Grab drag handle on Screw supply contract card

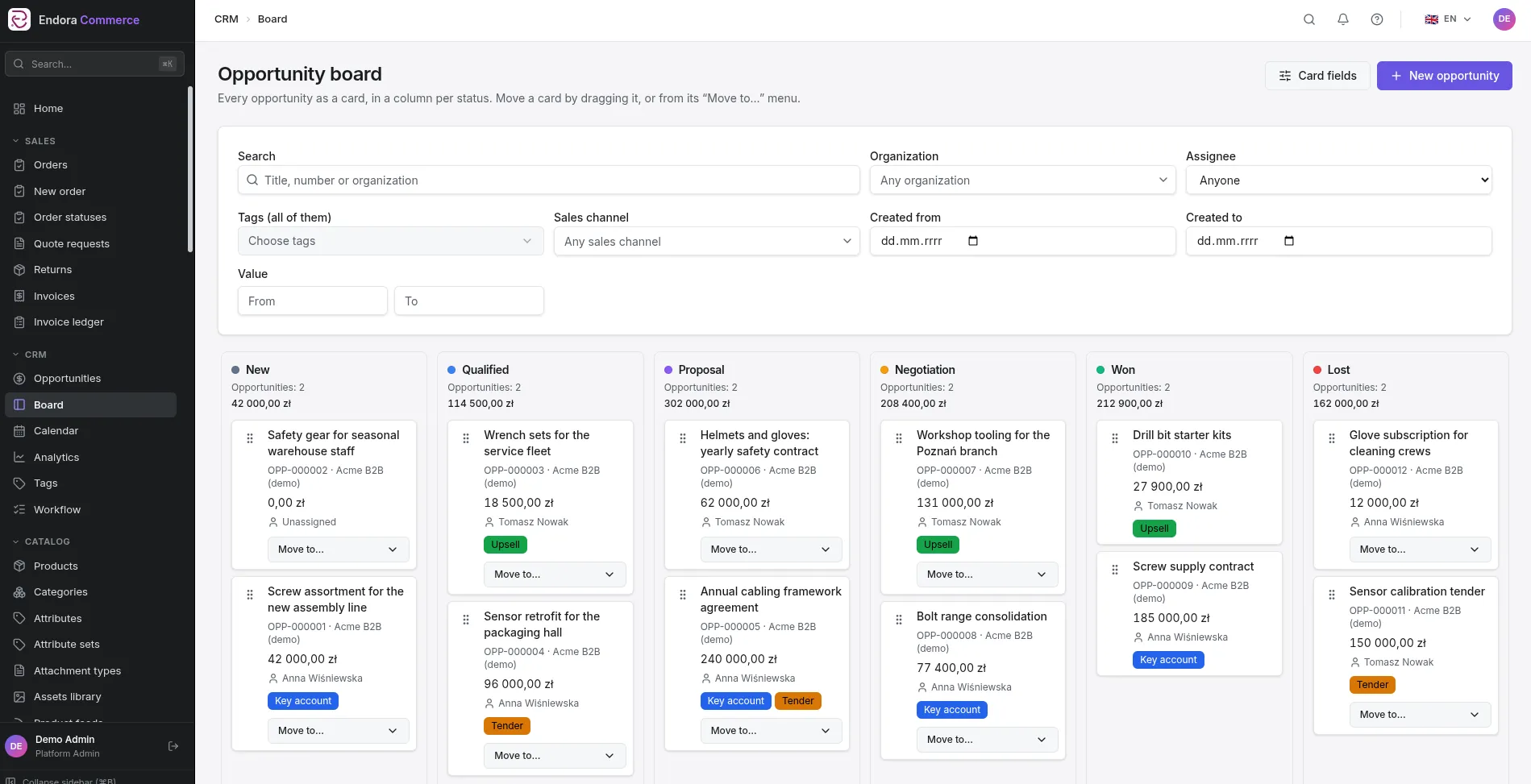click(1115, 570)
